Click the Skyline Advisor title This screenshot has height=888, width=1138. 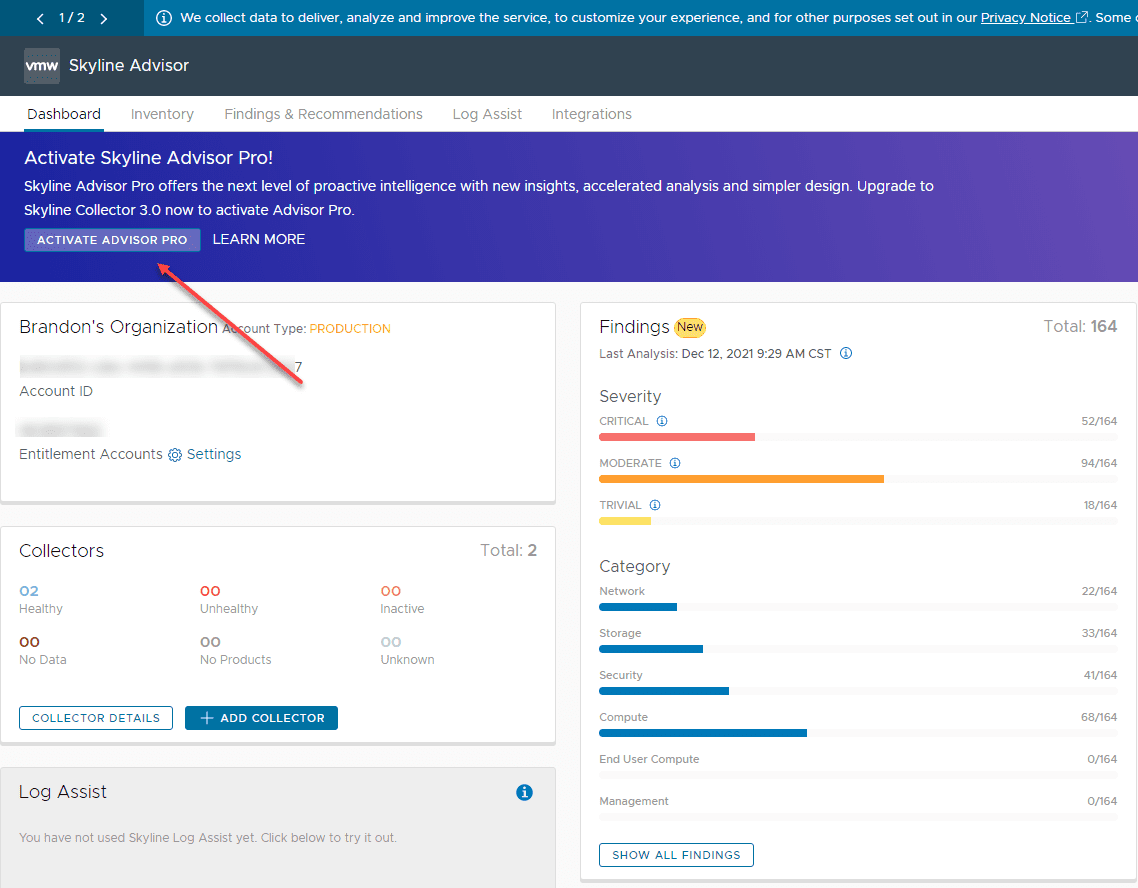coord(128,65)
